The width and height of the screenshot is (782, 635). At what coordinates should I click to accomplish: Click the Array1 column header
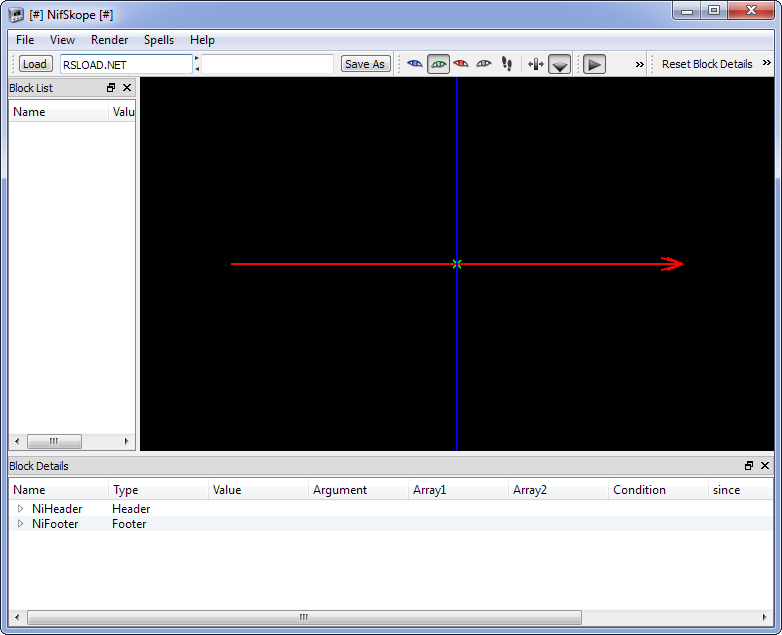coord(458,490)
